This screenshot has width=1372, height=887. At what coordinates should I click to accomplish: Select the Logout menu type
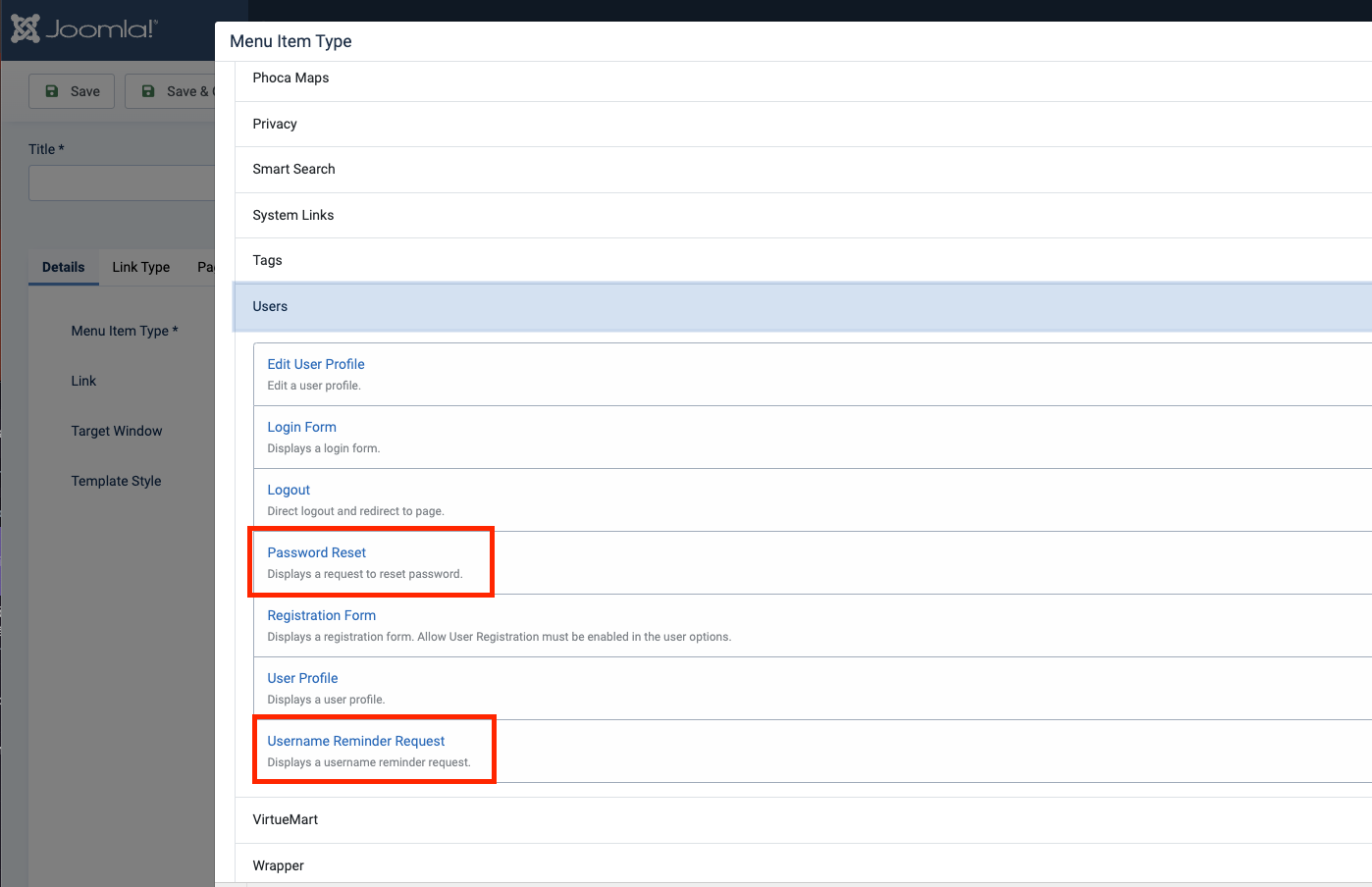point(289,490)
